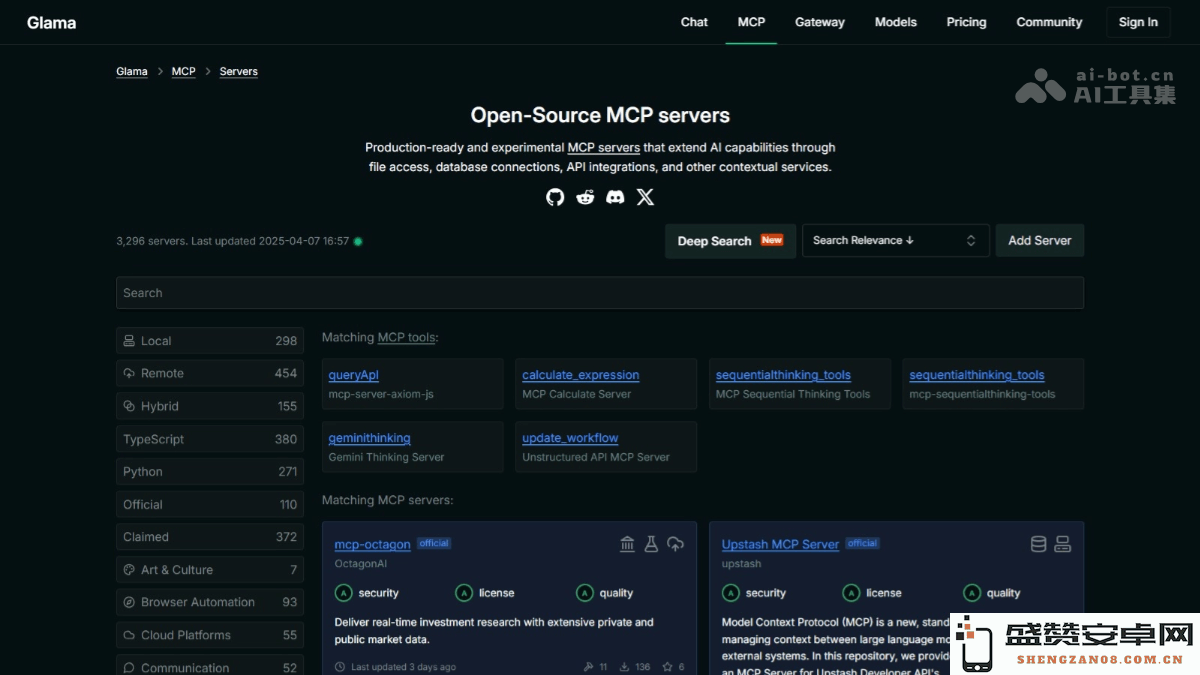Click the Search input field
This screenshot has width=1200, height=675.
pyautogui.click(x=600, y=293)
